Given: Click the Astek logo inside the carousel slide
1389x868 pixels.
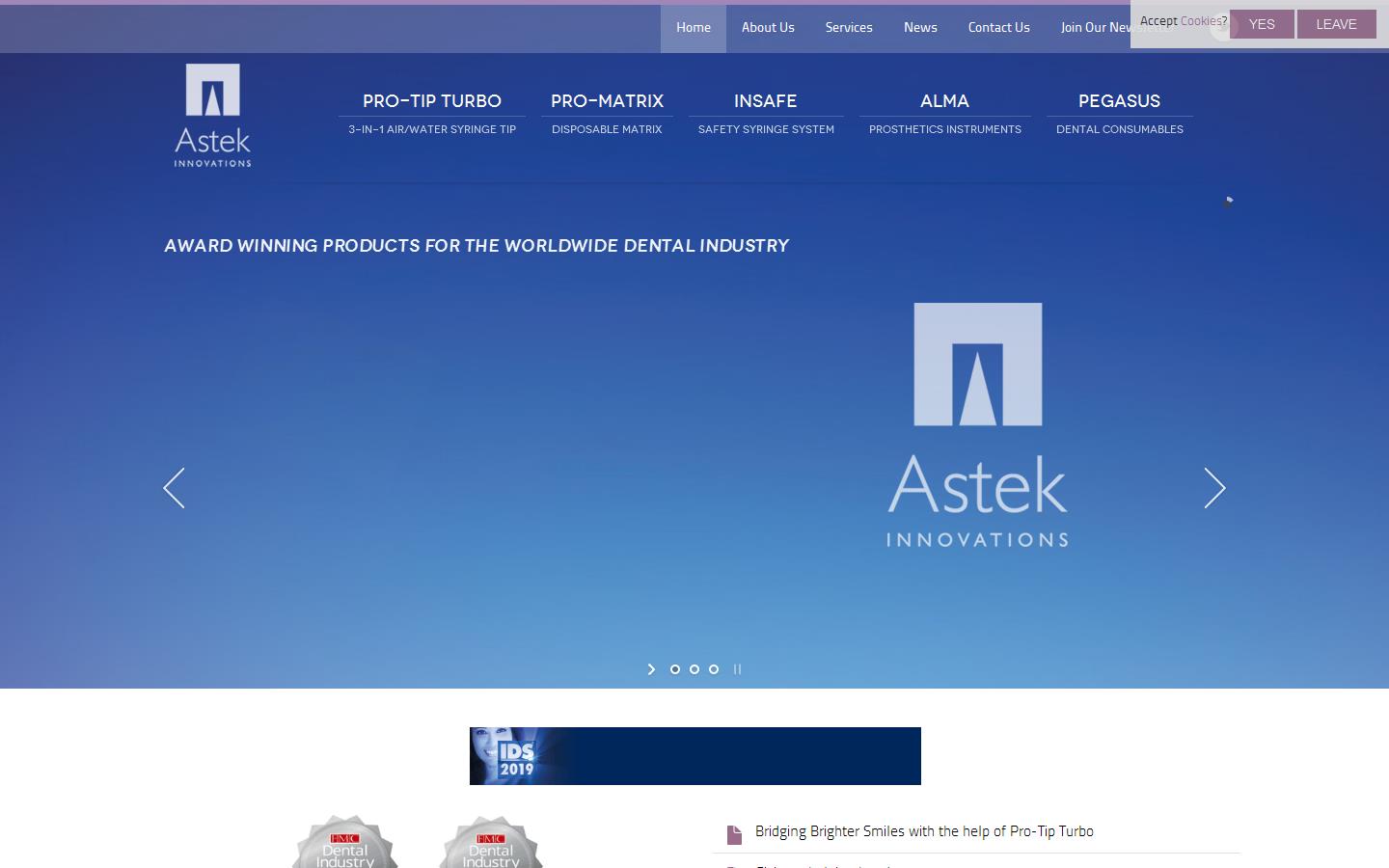Looking at the screenshot, I should [977, 424].
